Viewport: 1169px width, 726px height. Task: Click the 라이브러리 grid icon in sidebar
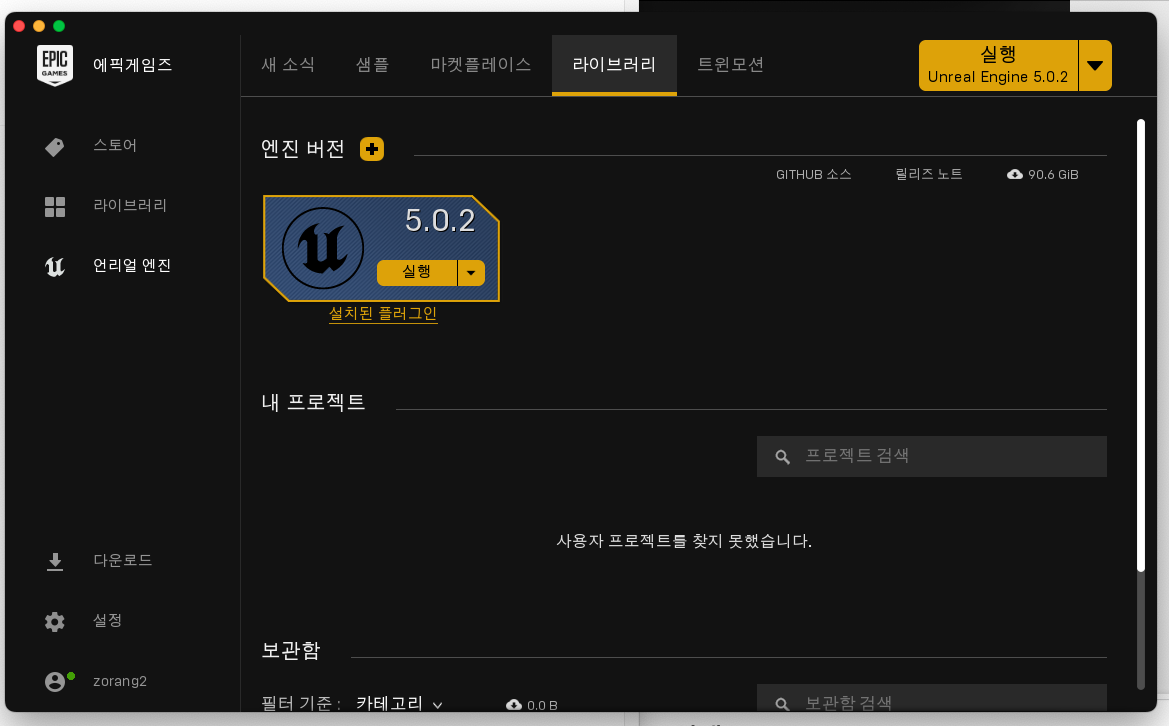click(54, 206)
